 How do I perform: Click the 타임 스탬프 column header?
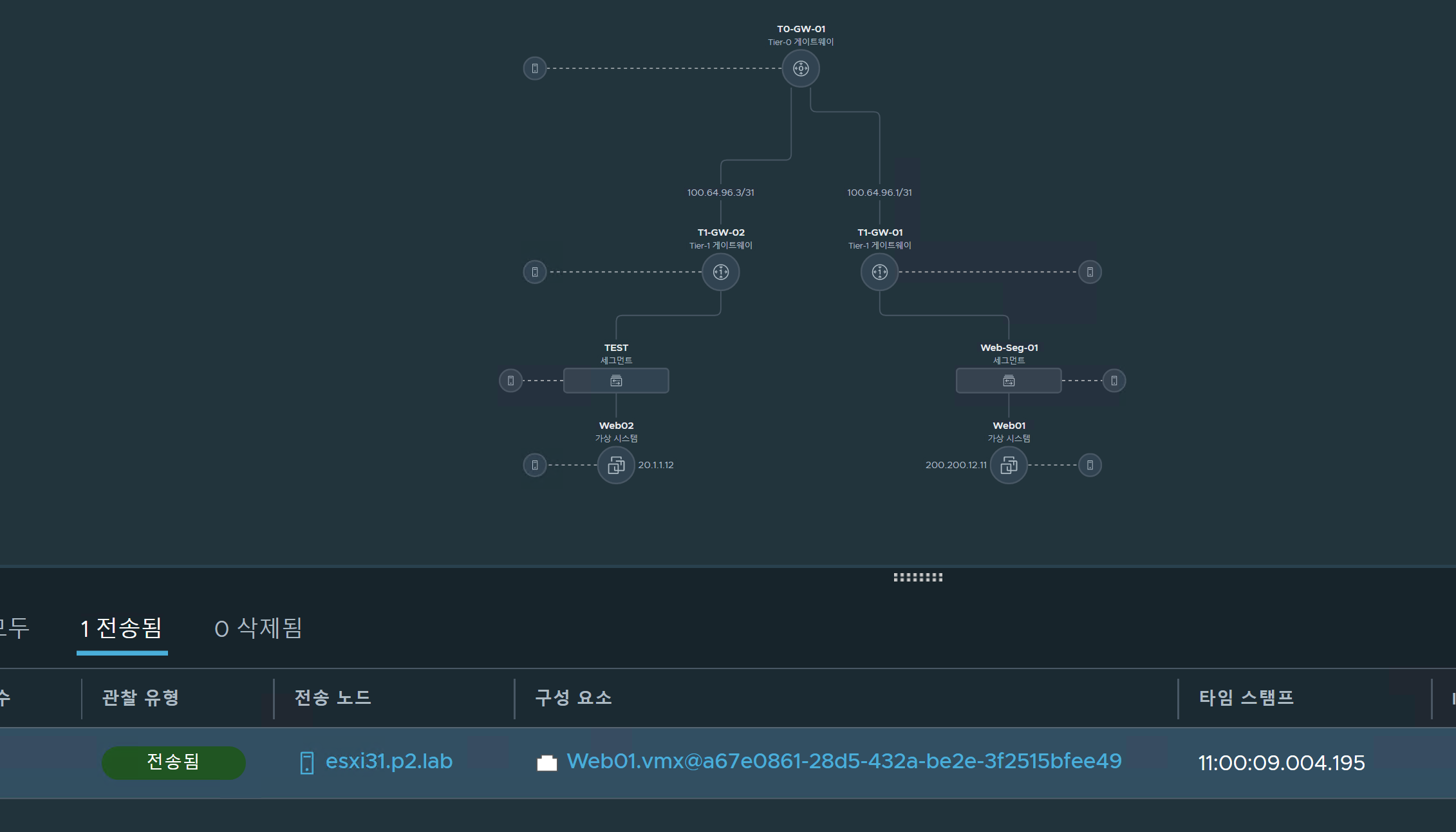pyautogui.click(x=1246, y=697)
